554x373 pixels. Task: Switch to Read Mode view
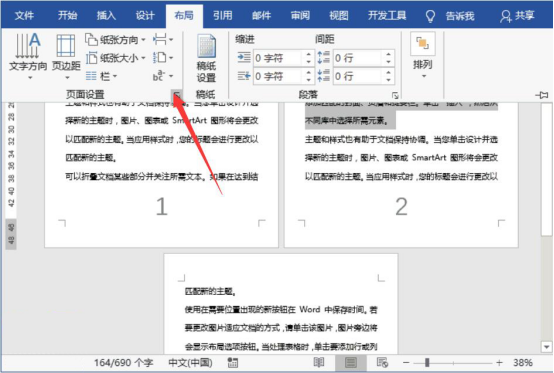319,362
